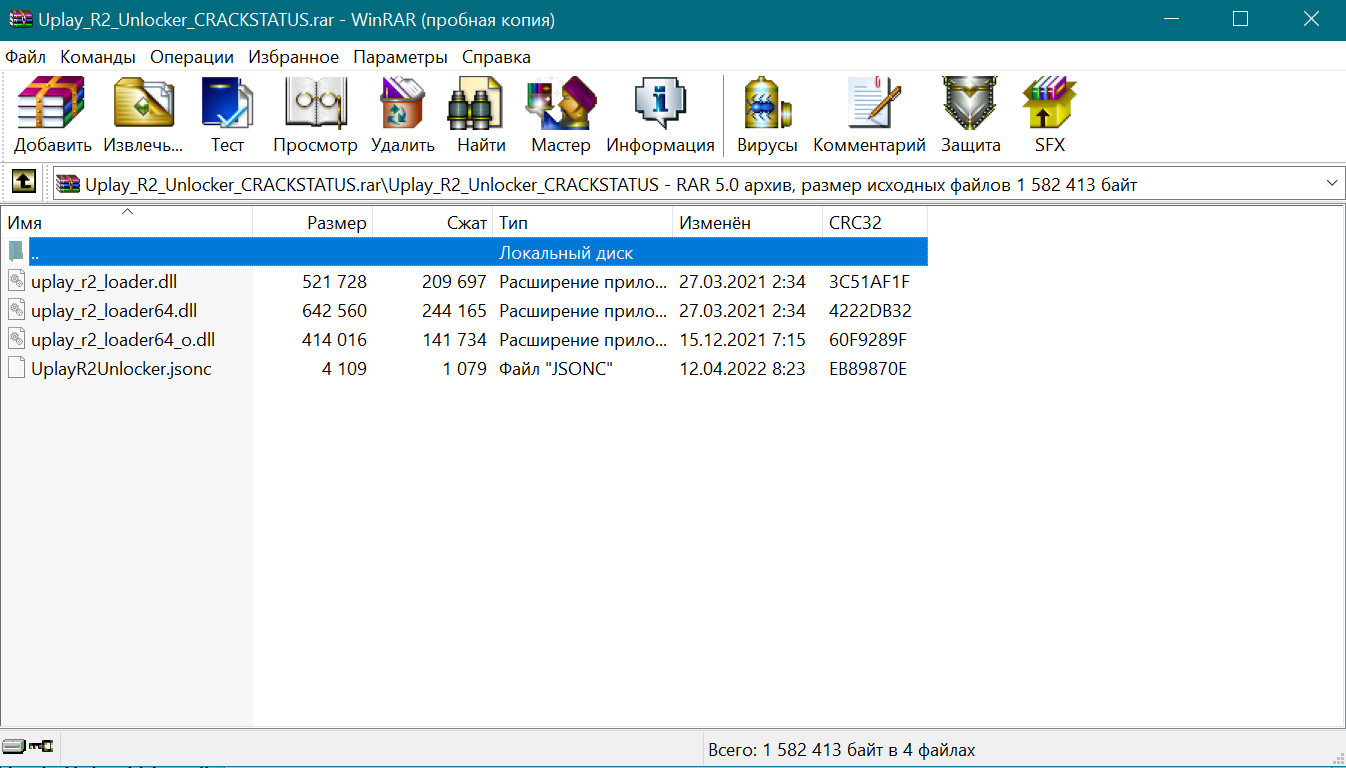
Task: Click the Добавить (Add) toolbar icon
Action: click(x=52, y=116)
